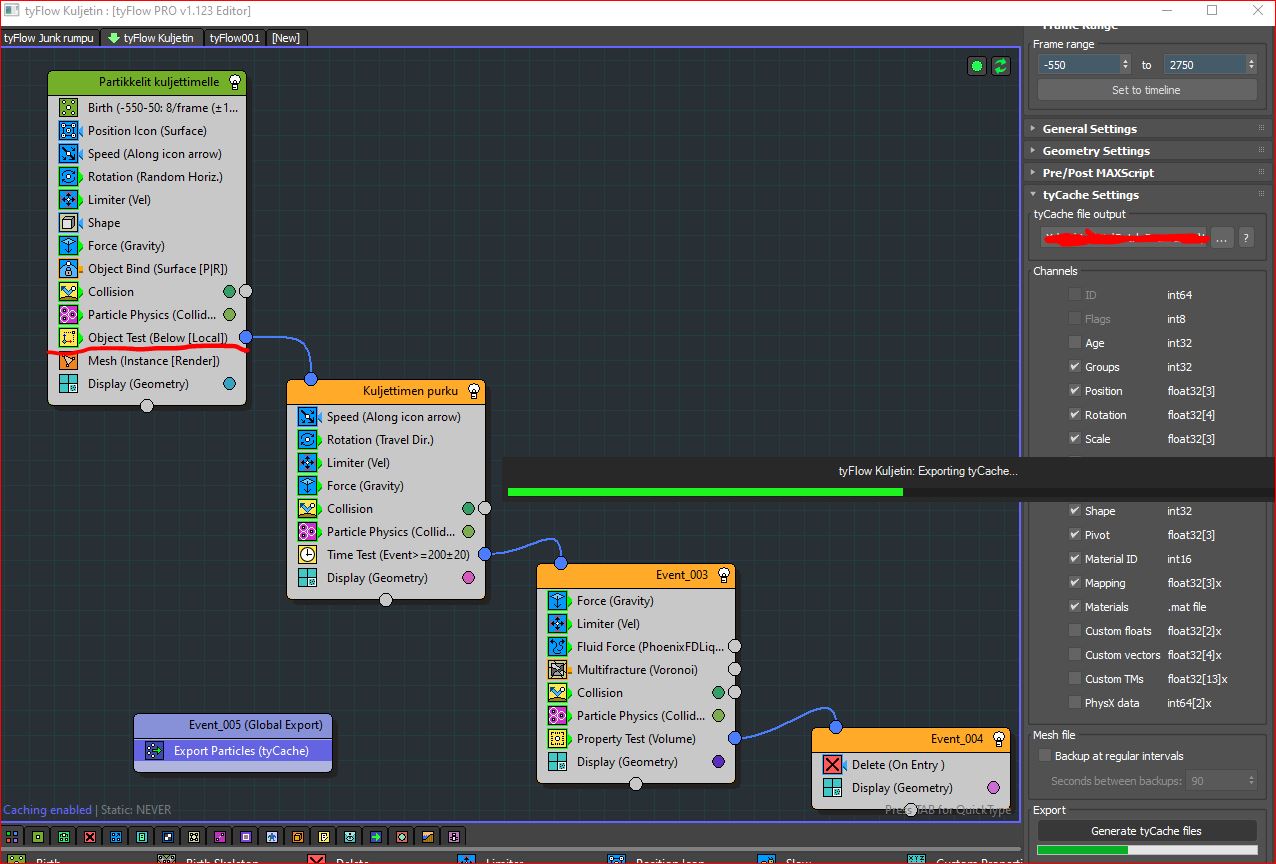Expand the Pre/Post MAXScript rollout
Screen dimensions: 1276x864
click(x=1148, y=173)
